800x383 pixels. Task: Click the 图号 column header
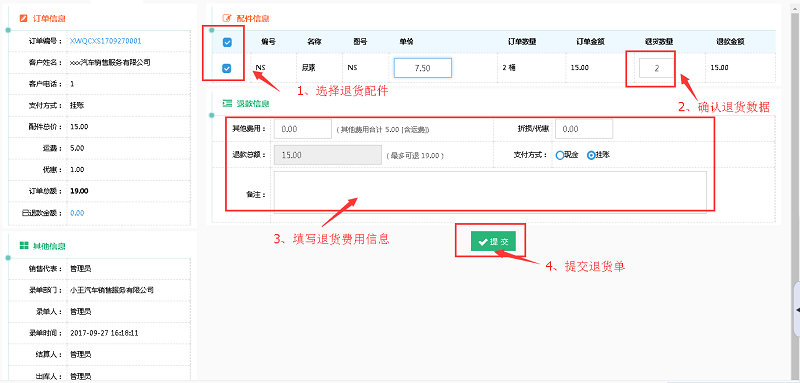360,42
